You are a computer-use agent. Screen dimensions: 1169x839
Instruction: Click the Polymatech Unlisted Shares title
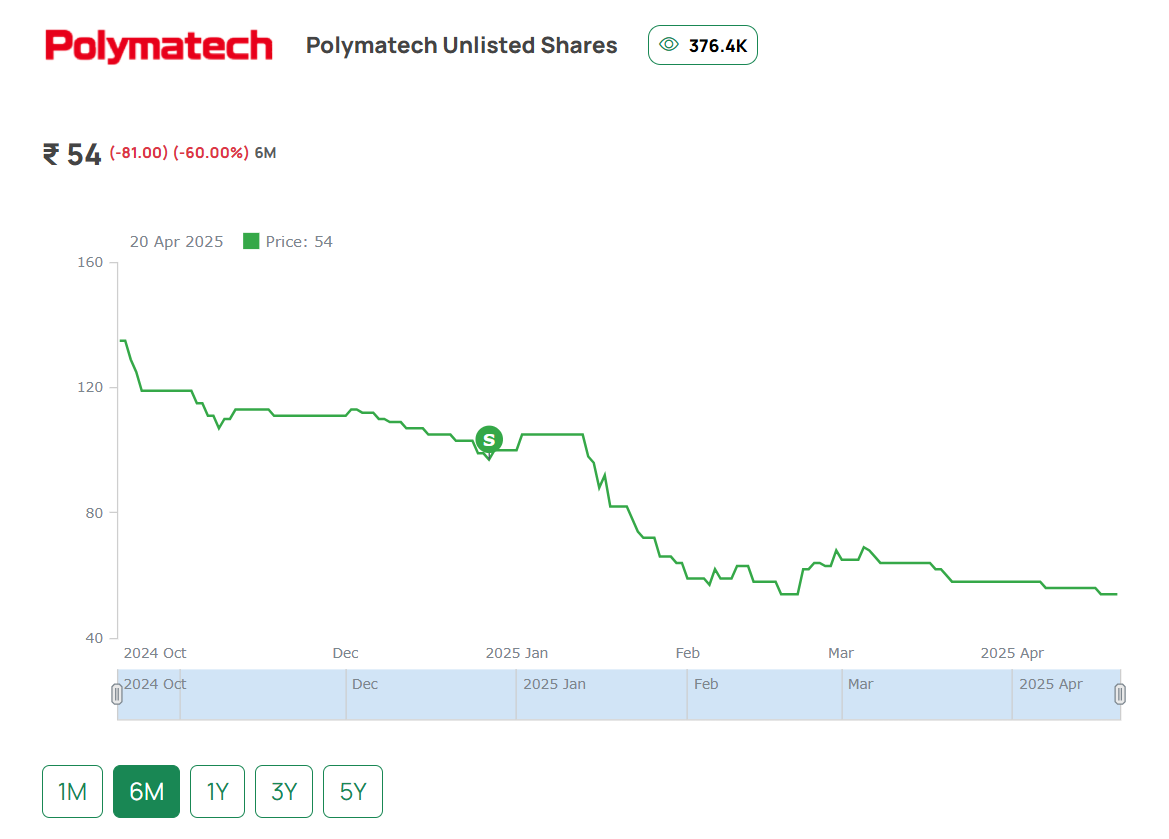(461, 45)
